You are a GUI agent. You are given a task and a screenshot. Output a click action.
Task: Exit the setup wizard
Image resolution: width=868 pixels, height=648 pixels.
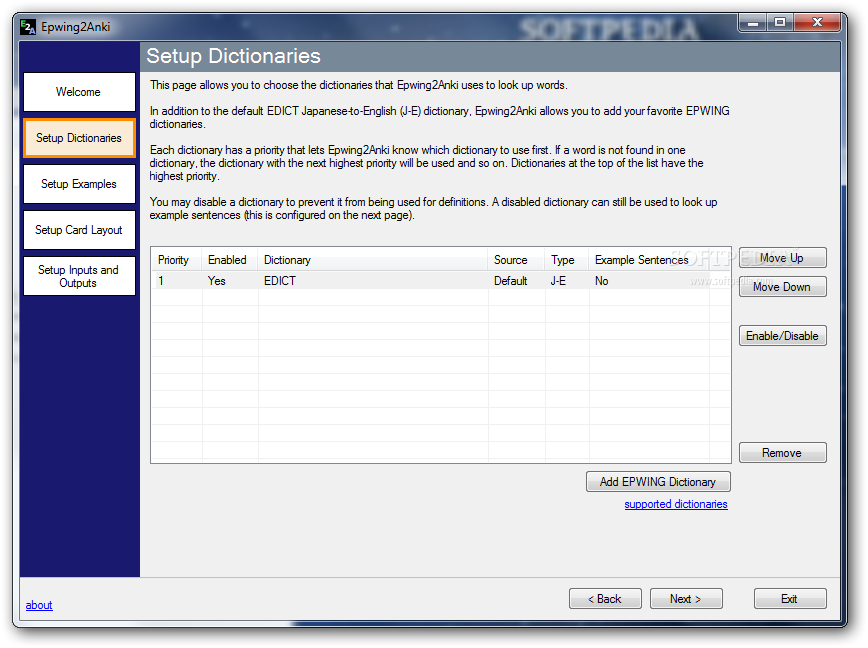point(790,599)
